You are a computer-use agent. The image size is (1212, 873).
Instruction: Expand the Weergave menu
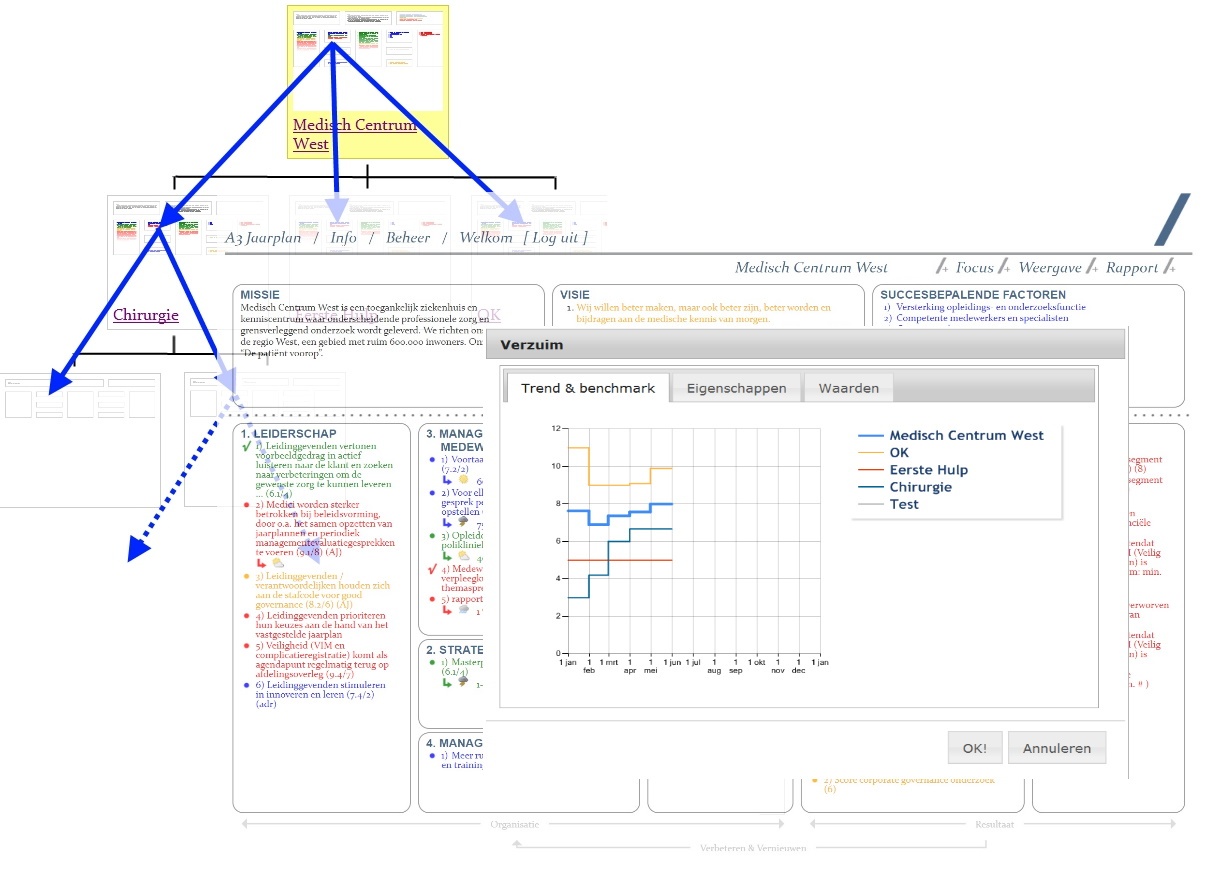click(1050, 268)
